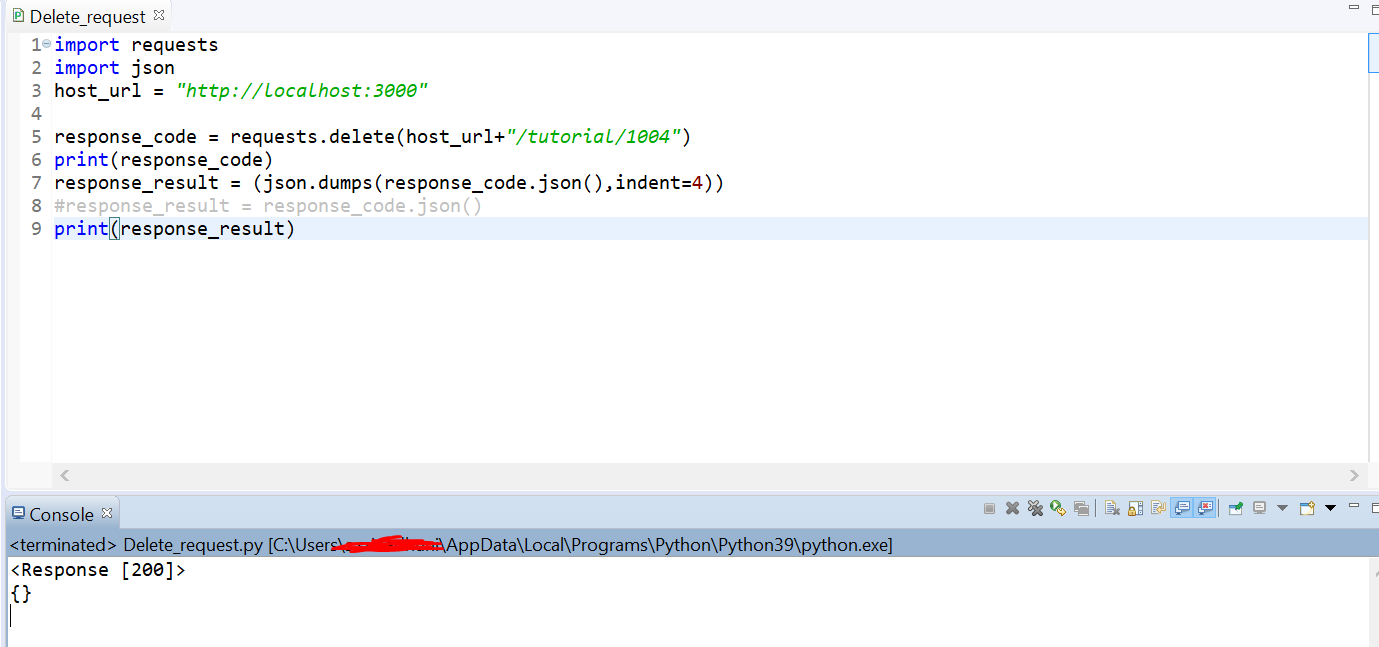Screen dimensions: 1379x647
Task: Click the green Terminate and Relaunch icon
Action: click(x=1058, y=508)
